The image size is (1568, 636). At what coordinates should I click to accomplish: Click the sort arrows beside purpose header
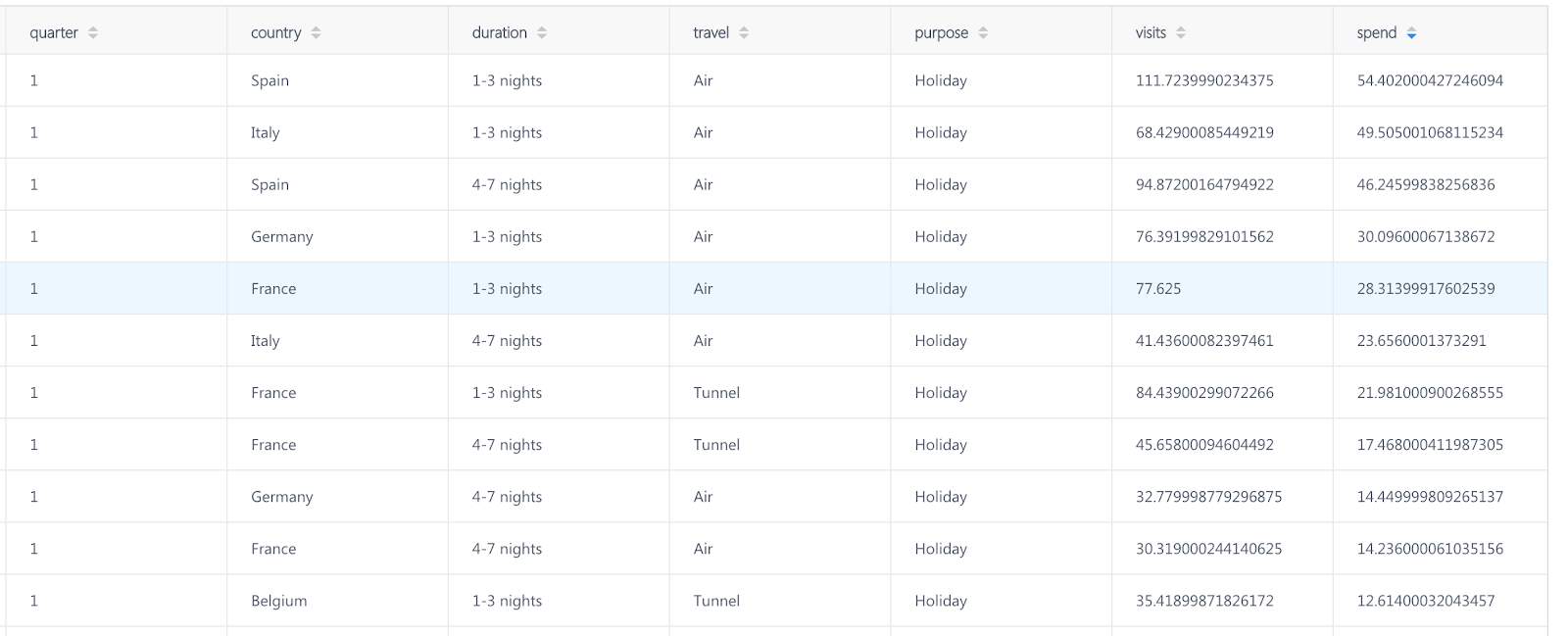click(983, 32)
